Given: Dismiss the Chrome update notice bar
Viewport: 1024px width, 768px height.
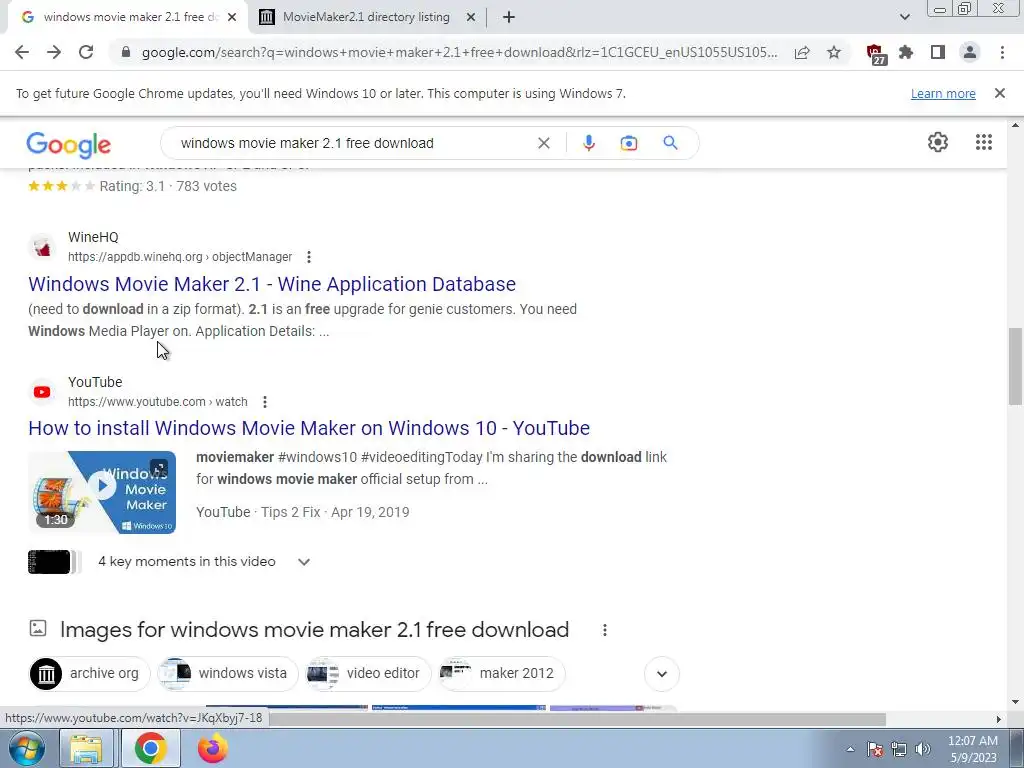Looking at the screenshot, I should coord(999,93).
